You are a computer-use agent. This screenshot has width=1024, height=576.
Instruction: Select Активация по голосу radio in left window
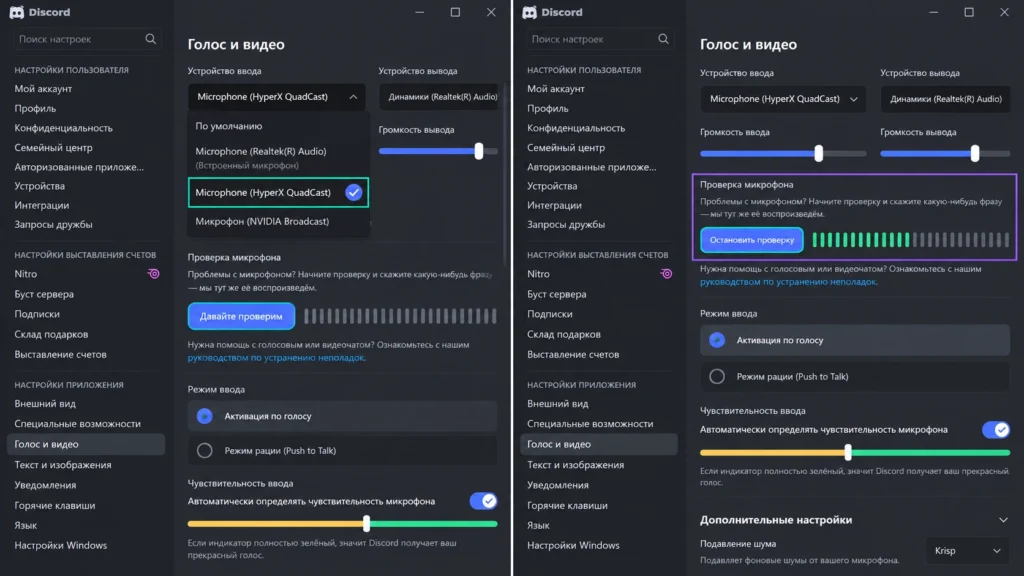pos(204,416)
